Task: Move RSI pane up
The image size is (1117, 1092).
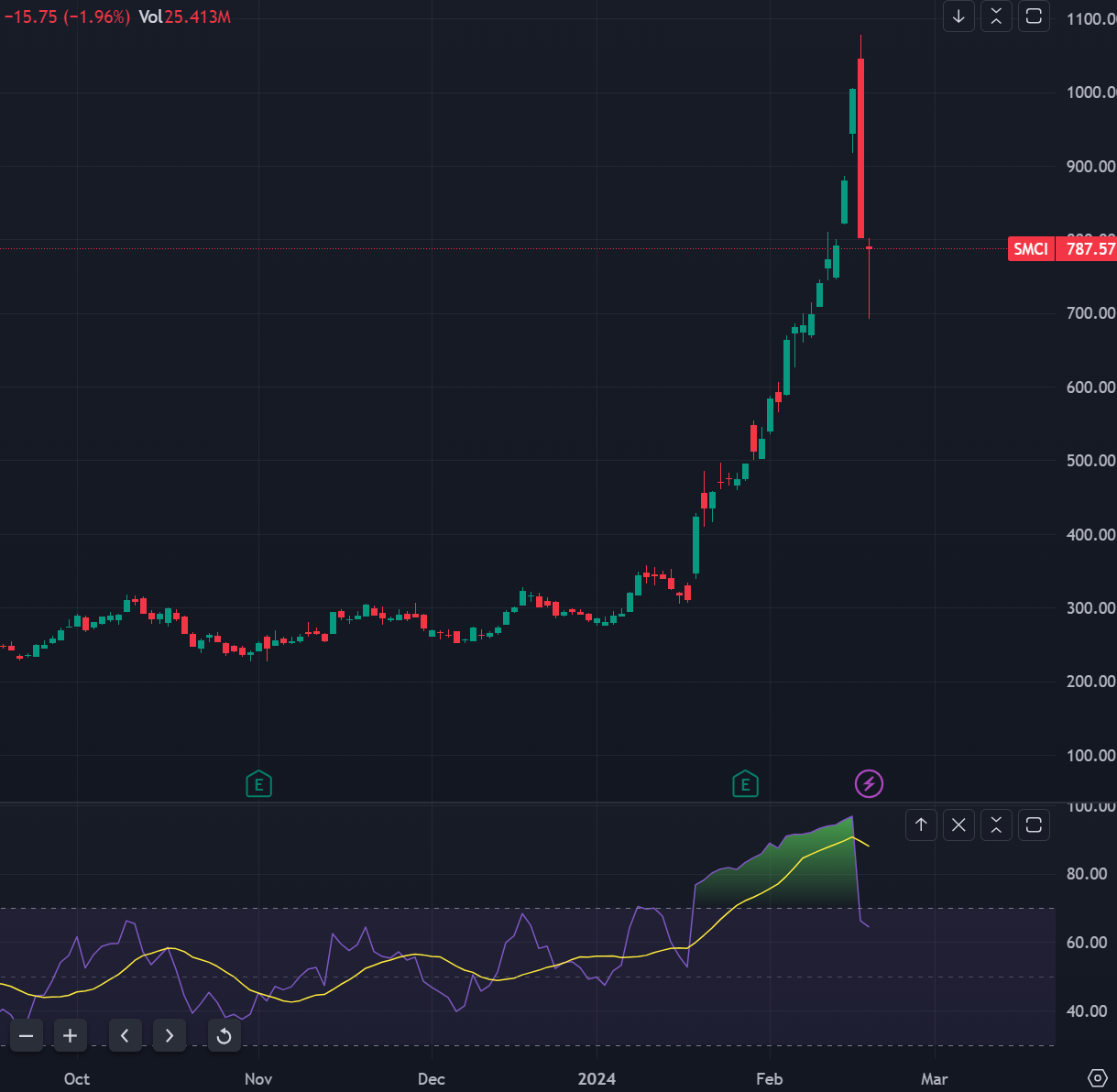Action: [921, 825]
